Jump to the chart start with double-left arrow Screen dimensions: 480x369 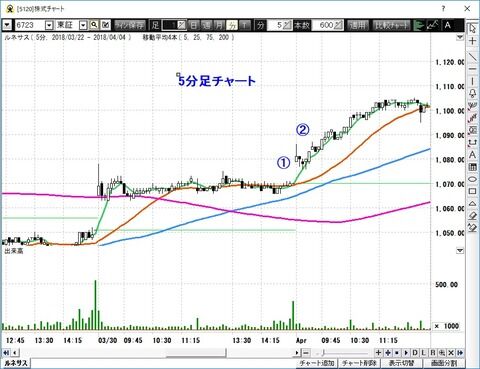click(6, 352)
